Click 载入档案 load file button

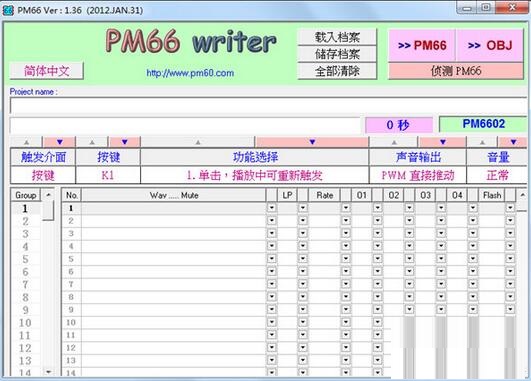pyautogui.click(x=337, y=37)
